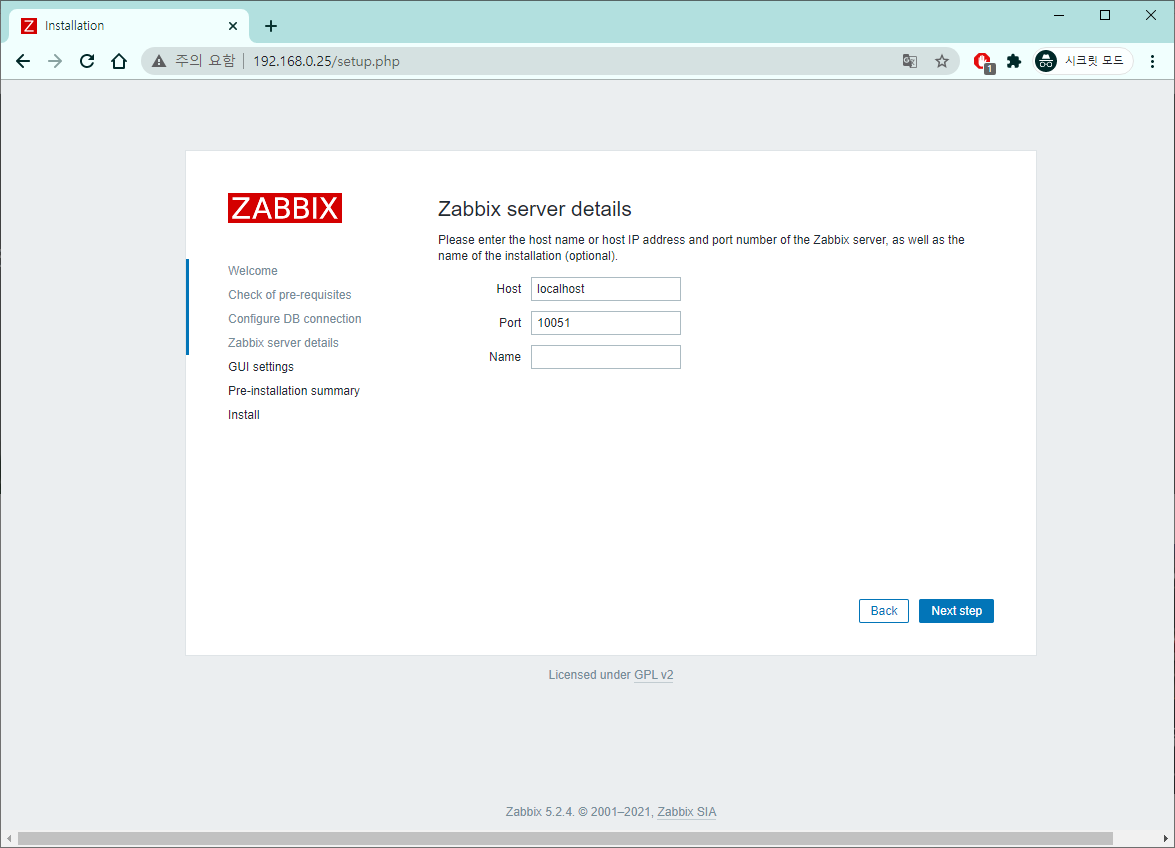Select Configure DB connection step
This screenshot has height=848, width=1175.
(294, 319)
